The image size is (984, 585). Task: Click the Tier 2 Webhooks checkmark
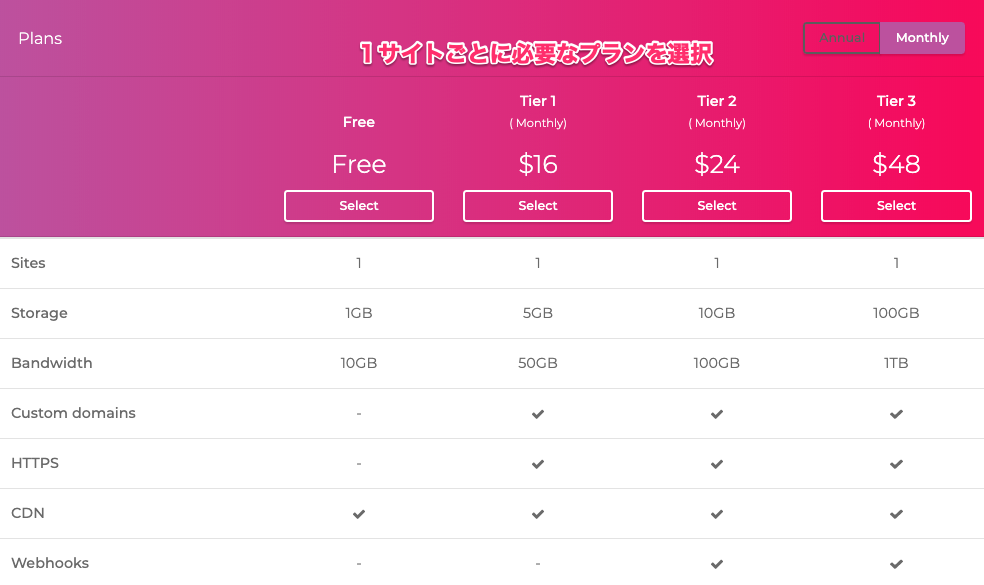(x=717, y=564)
